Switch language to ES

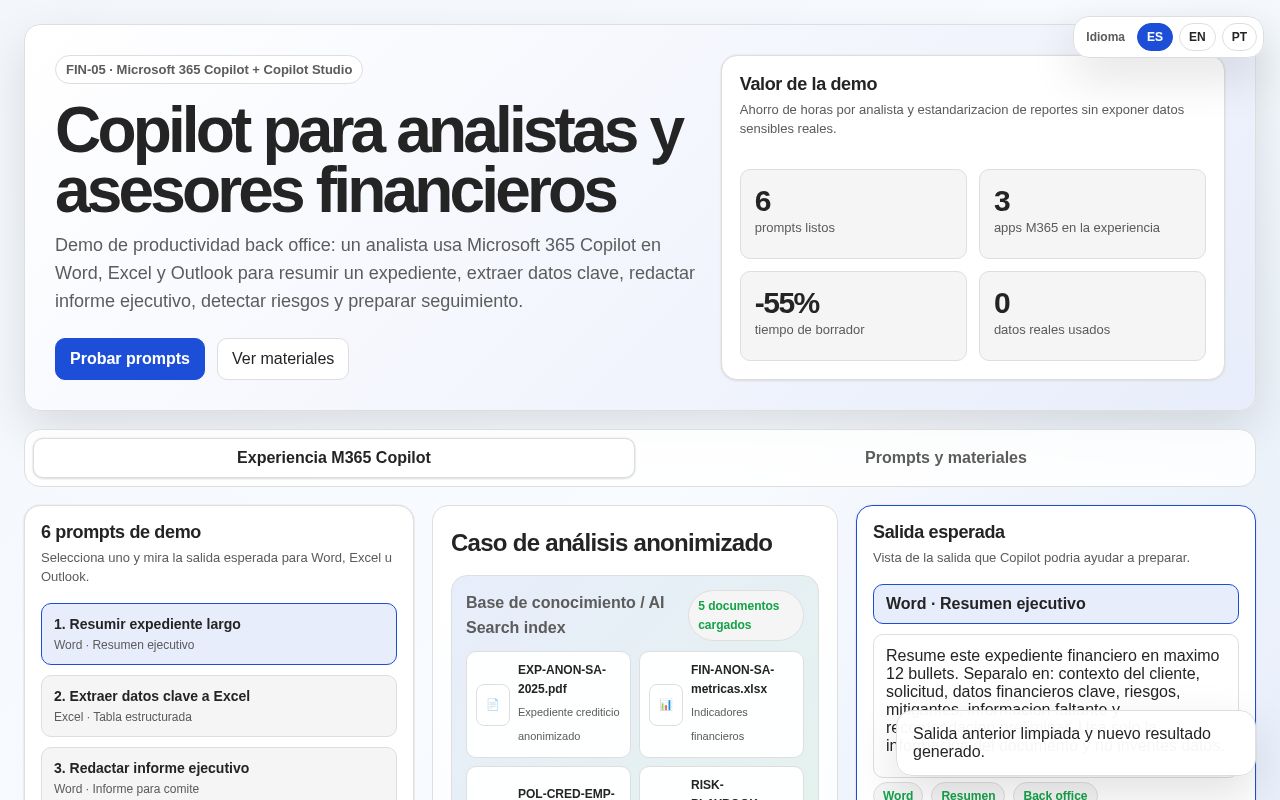click(x=1155, y=37)
